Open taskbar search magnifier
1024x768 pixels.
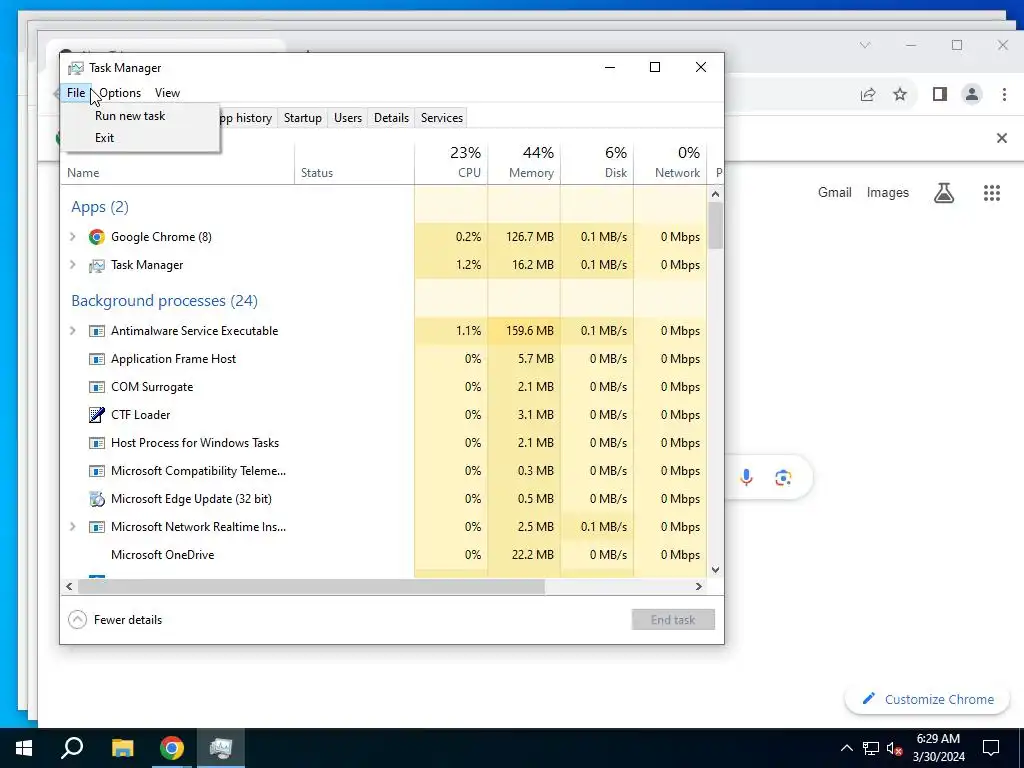coord(72,748)
